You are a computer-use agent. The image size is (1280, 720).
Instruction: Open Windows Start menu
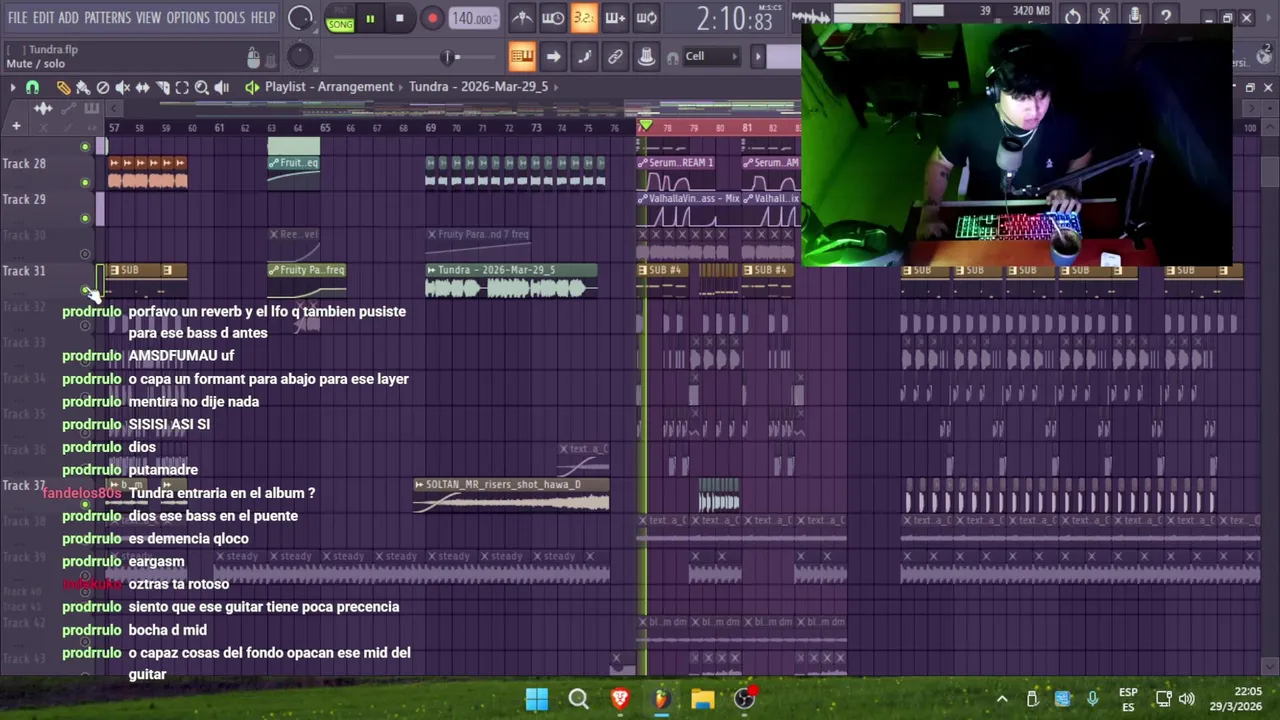pyautogui.click(x=537, y=699)
